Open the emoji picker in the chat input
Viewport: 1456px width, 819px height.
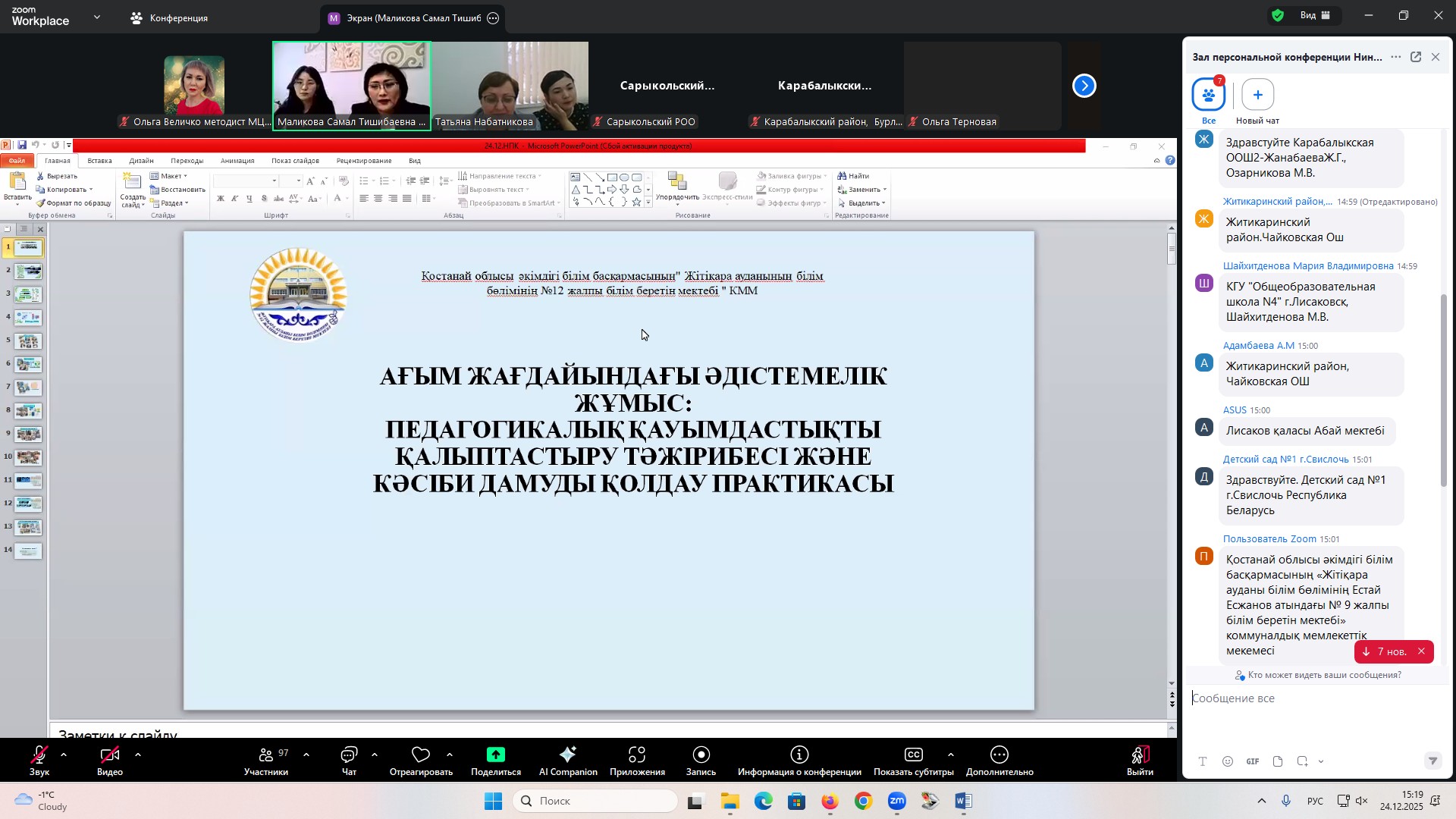(1228, 762)
